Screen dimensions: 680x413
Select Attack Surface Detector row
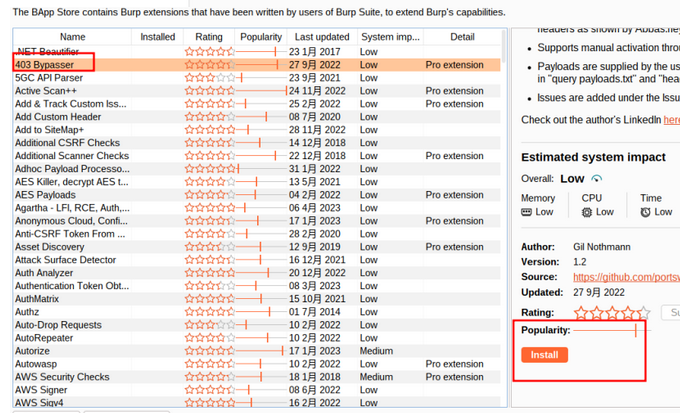tap(257, 260)
